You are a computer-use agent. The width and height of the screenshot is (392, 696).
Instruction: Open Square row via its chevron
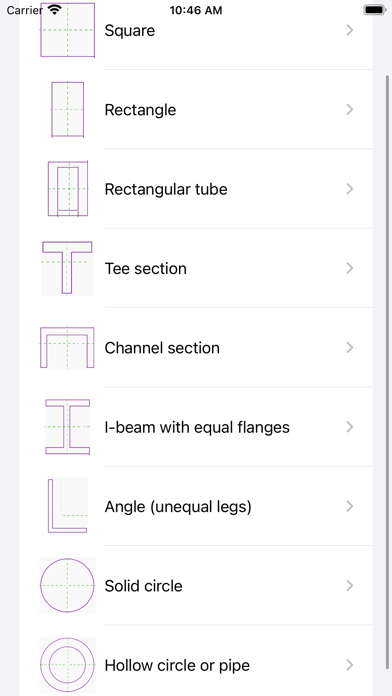pos(350,30)
